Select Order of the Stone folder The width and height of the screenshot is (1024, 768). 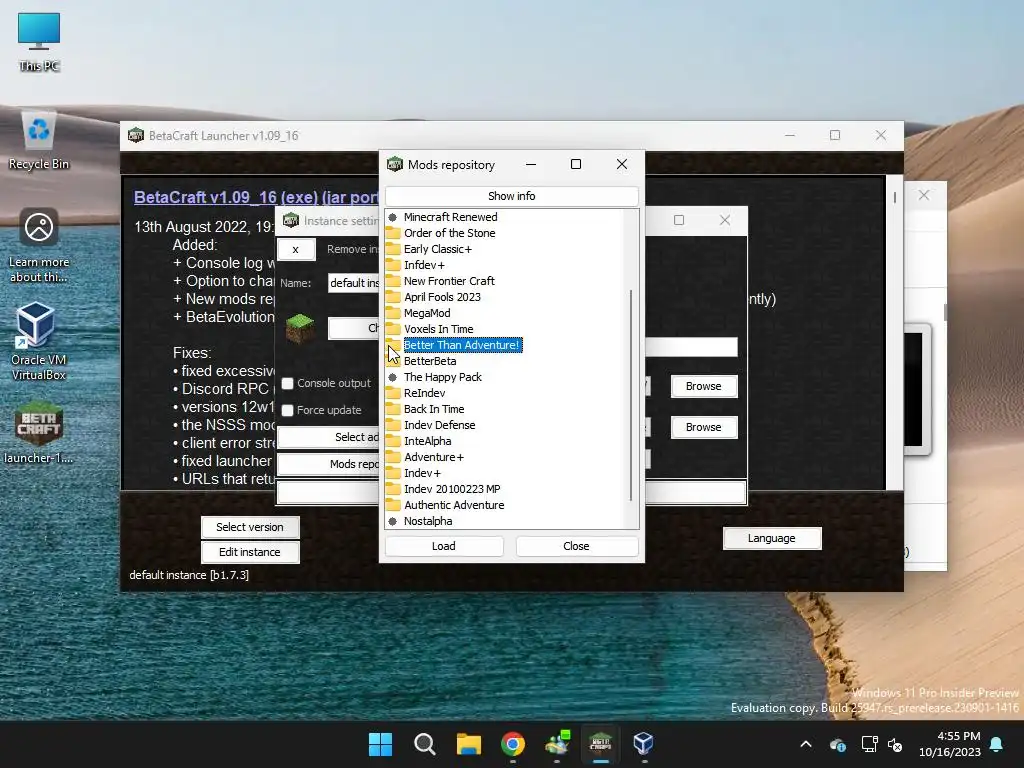pyautogui.click(x=449, y=233)
